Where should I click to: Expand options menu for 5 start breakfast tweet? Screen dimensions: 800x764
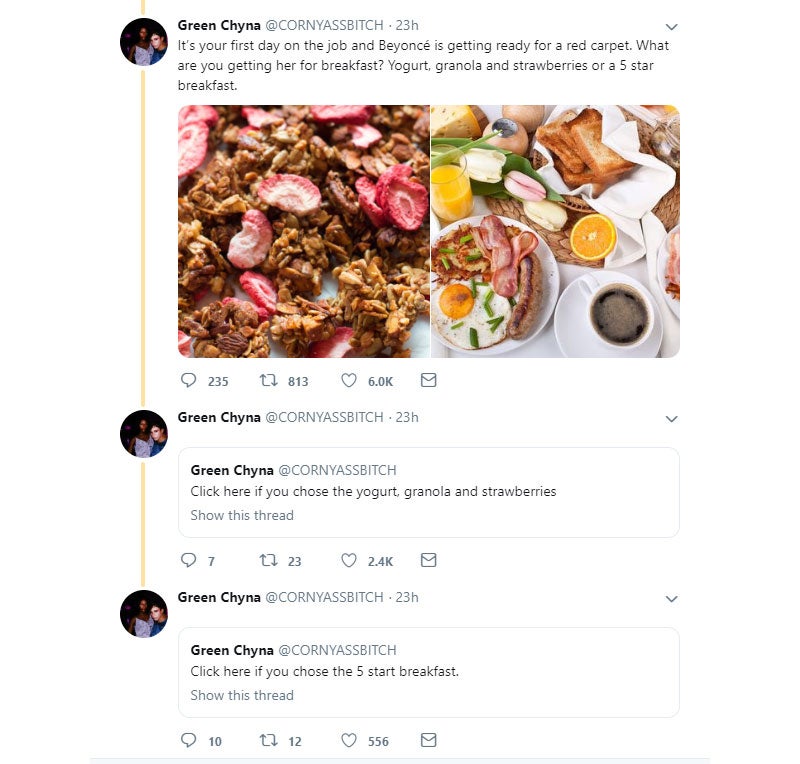click(671, 599)
